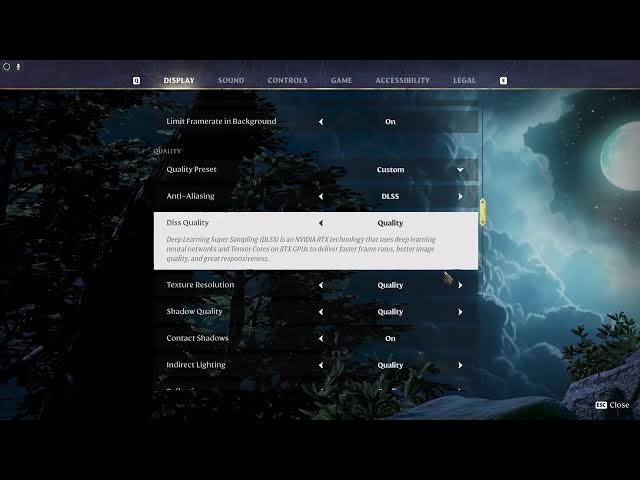The image size is (640, 480).
Task: Increase Shadow Quality with right arrow
Action: point(460,312)
